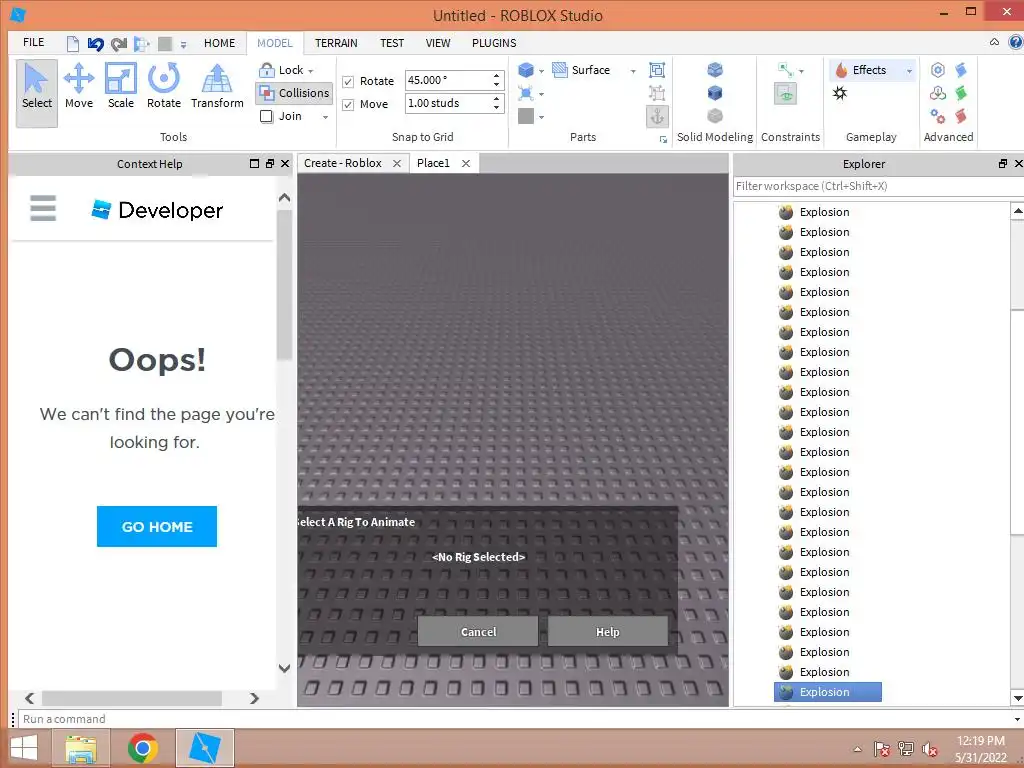The height and width of the screenshot is (768, 1024).
Task: Select the highlighted Explosion item in Explorer
Action: [827, 692]
